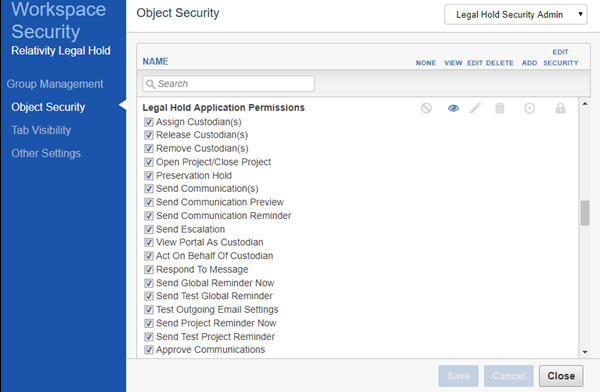Toggle Send Test Project Reminder checkbox
Screen dimensions: 600x392
coord(148,336)
